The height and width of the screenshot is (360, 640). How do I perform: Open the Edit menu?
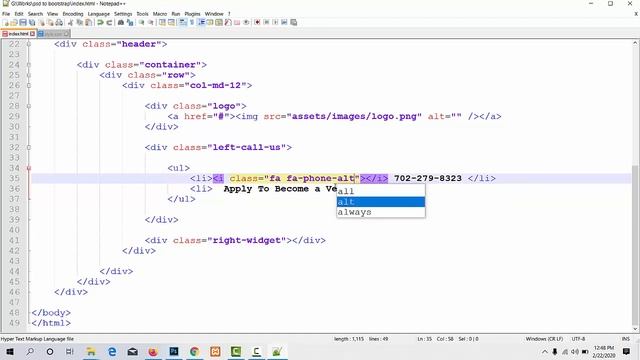pyautogui.click(x=19, y=14)
